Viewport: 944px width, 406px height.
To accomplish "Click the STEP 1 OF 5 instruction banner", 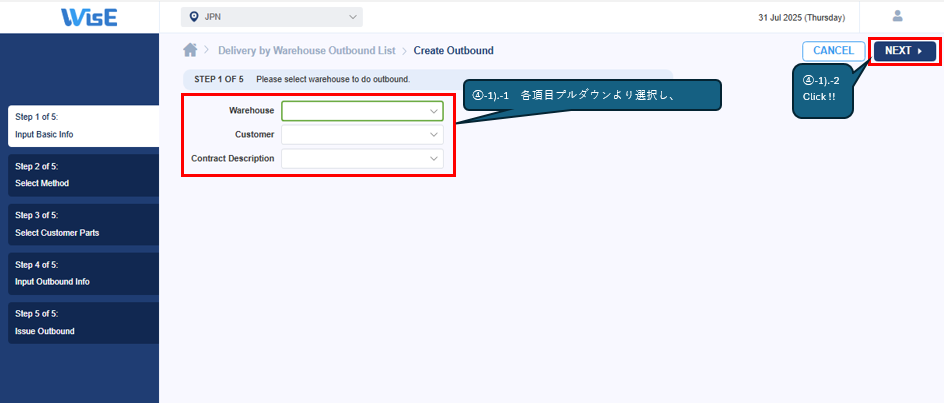I will click(x=302, y=79).
